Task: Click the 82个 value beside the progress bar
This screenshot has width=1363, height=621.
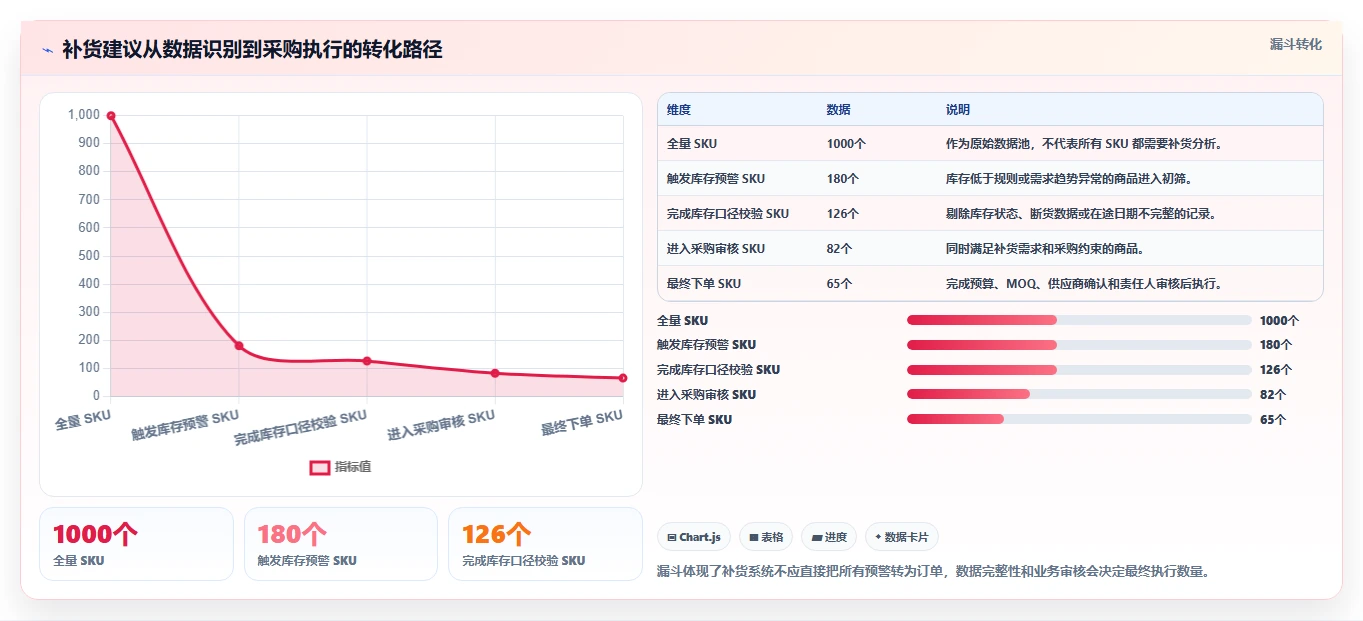Action: click(1273, 395)
